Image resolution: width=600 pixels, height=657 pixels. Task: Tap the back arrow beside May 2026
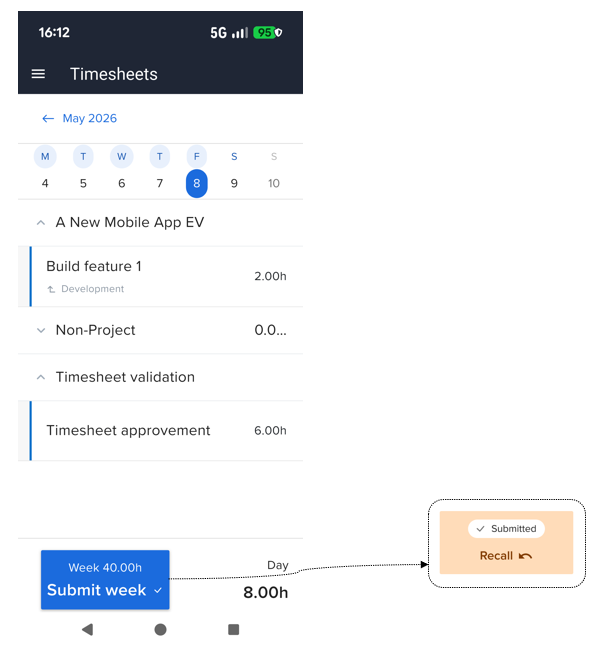[x=48, y=119]
